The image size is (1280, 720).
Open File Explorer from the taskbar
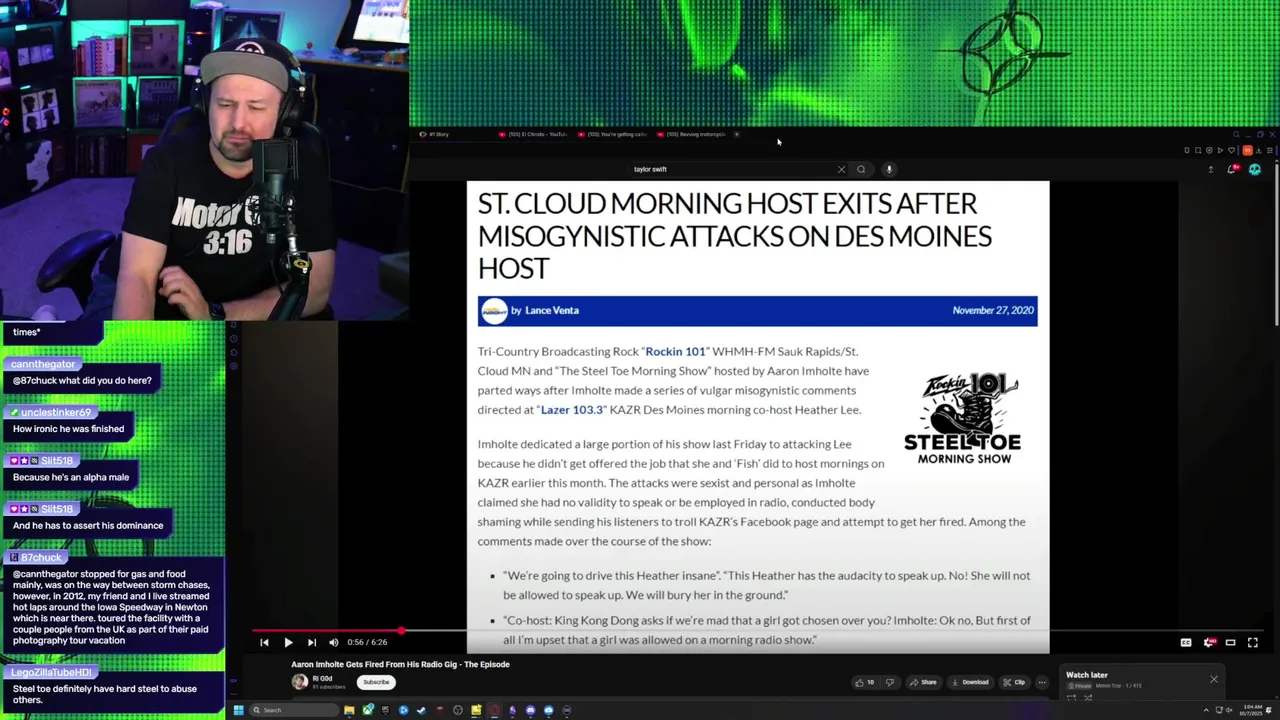[349, 710]
